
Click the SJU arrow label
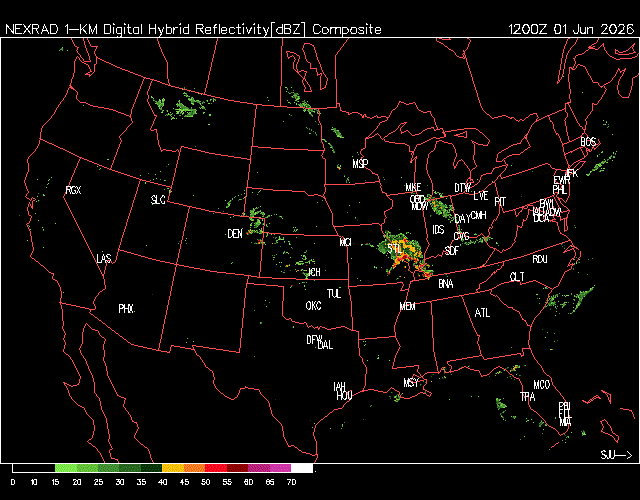616,454
